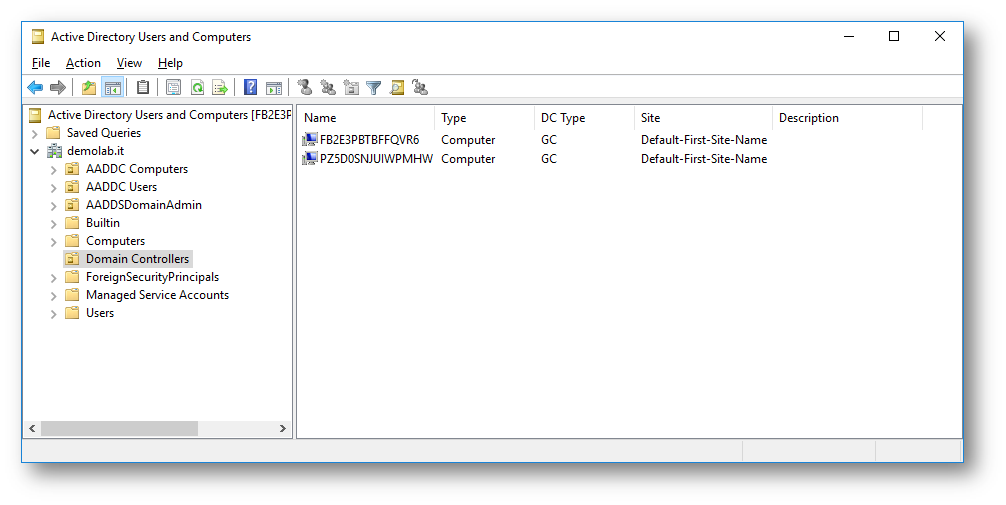Click the filter funnel toolbar icon

(373, 88)
